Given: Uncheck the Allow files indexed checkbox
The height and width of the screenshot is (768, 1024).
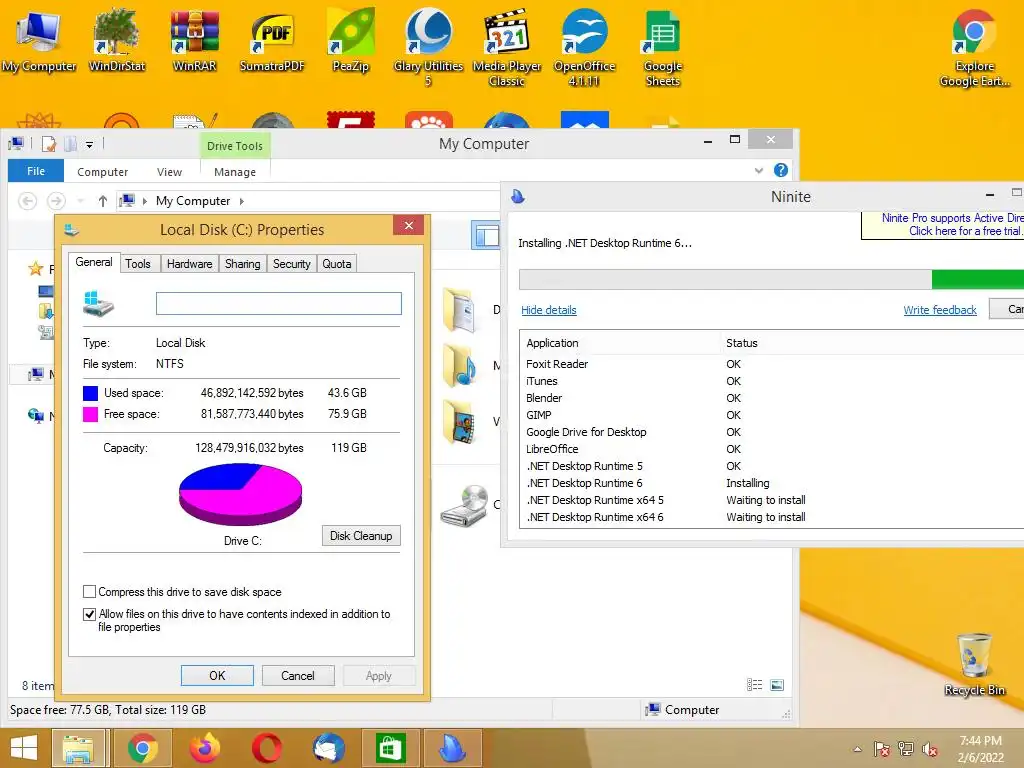Looking at the screenshot, I should click(x=89, y=614).
